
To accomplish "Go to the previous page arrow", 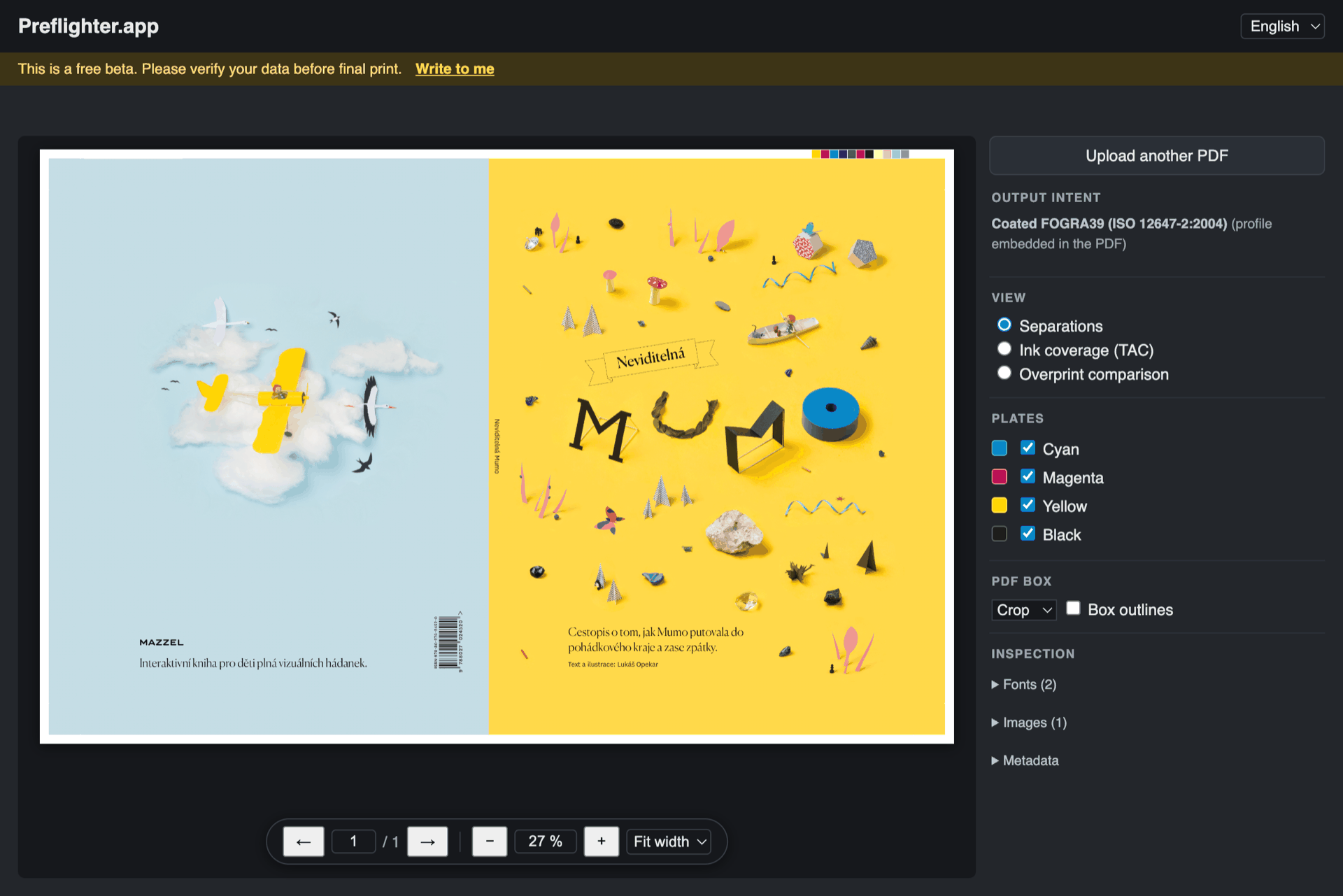I will tap(303, 841).
